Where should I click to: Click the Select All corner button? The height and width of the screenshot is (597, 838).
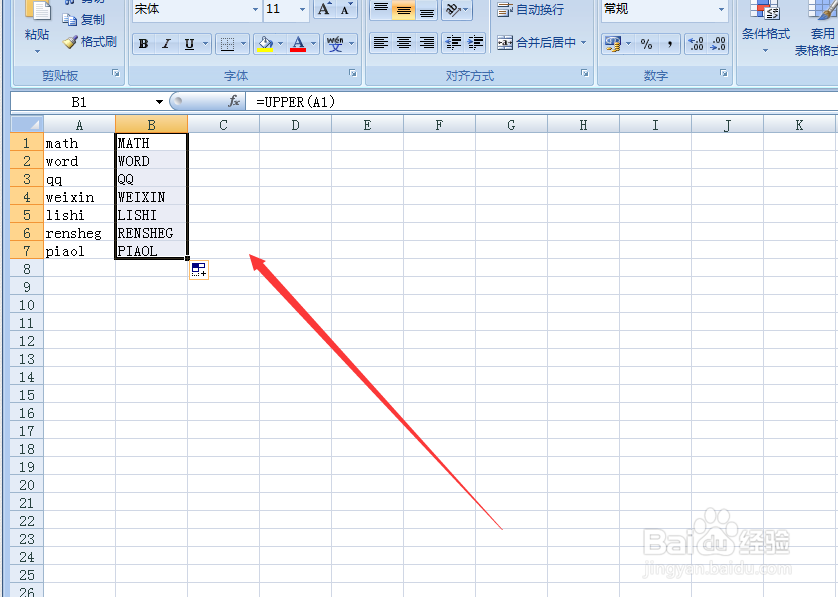click(x=27, y=125)
